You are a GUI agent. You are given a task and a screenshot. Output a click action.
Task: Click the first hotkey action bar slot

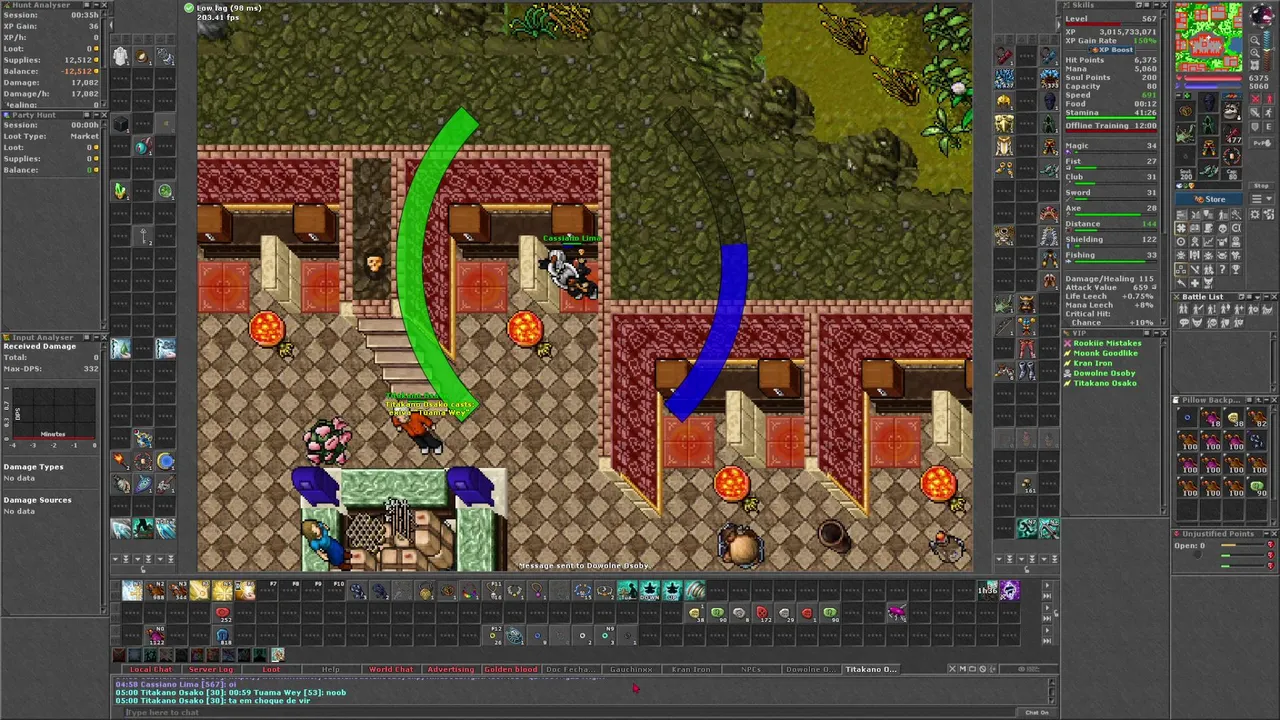[132, 590]
